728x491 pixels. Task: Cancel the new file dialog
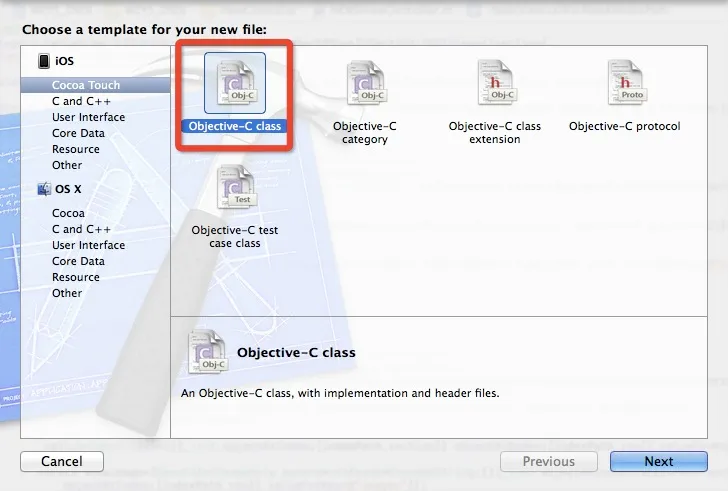[x=62, y=461]
